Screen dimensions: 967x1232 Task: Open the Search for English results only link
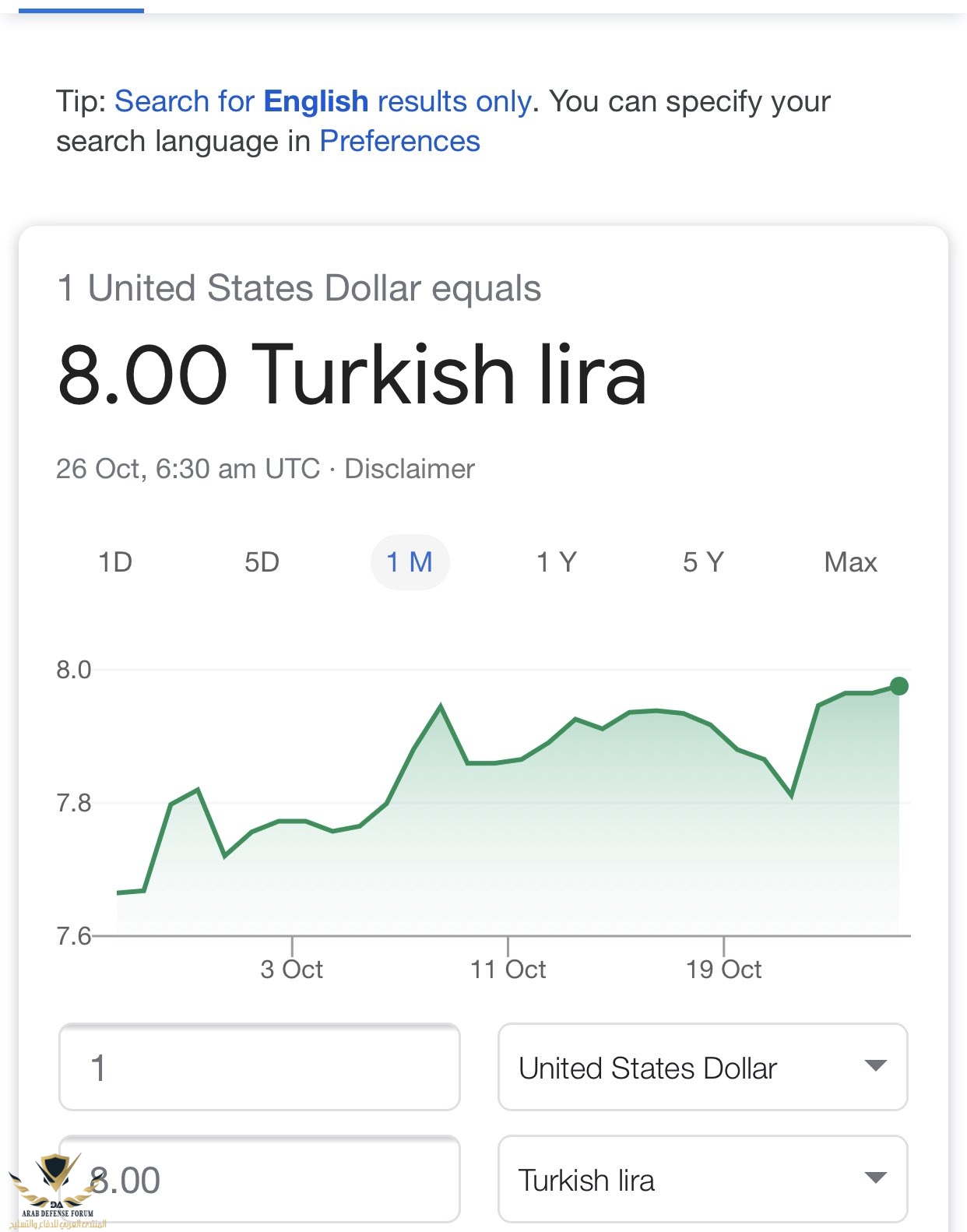click(323, 102)
